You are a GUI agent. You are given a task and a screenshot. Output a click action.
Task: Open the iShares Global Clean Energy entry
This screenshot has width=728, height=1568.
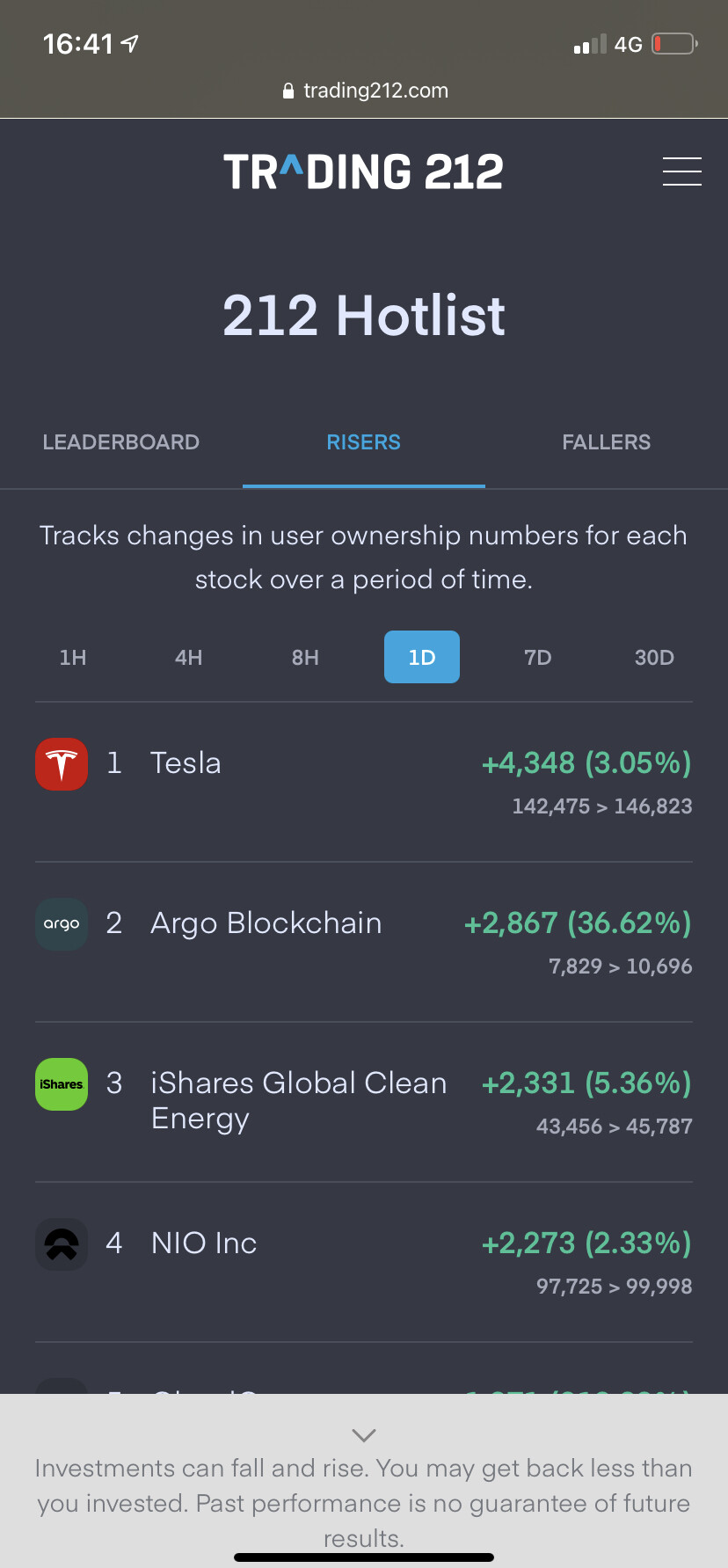299,1100
